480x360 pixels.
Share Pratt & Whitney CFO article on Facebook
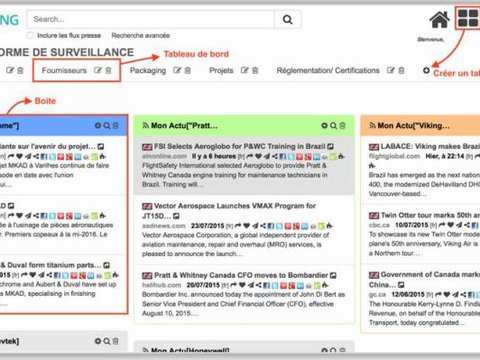coord(266,285)
